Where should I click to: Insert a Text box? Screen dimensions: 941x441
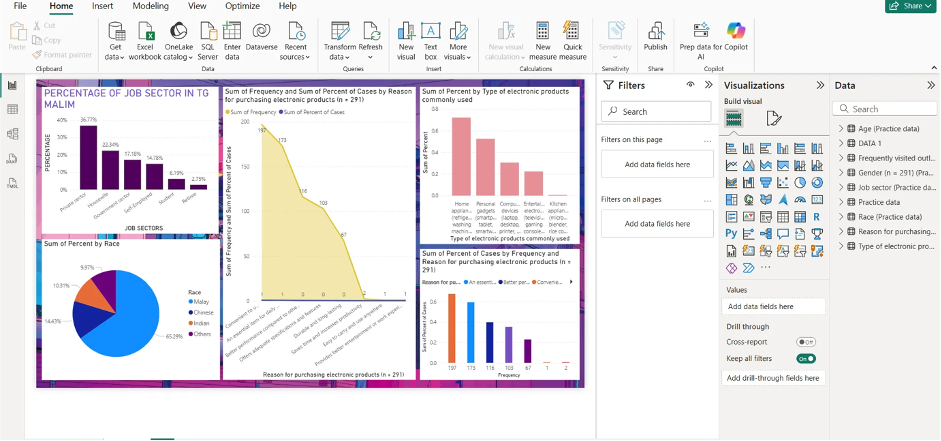431,38
